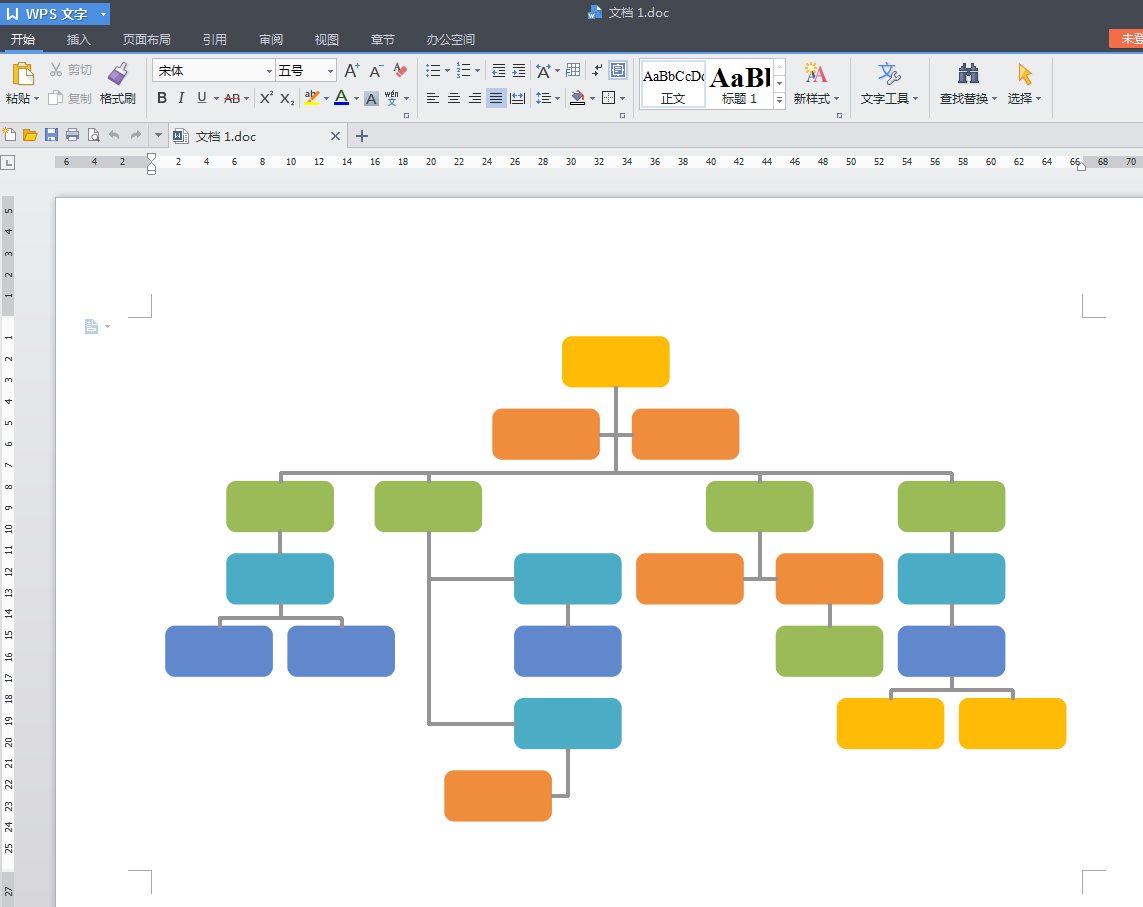Click the decrease font size icon

click(x=376, y=71)
